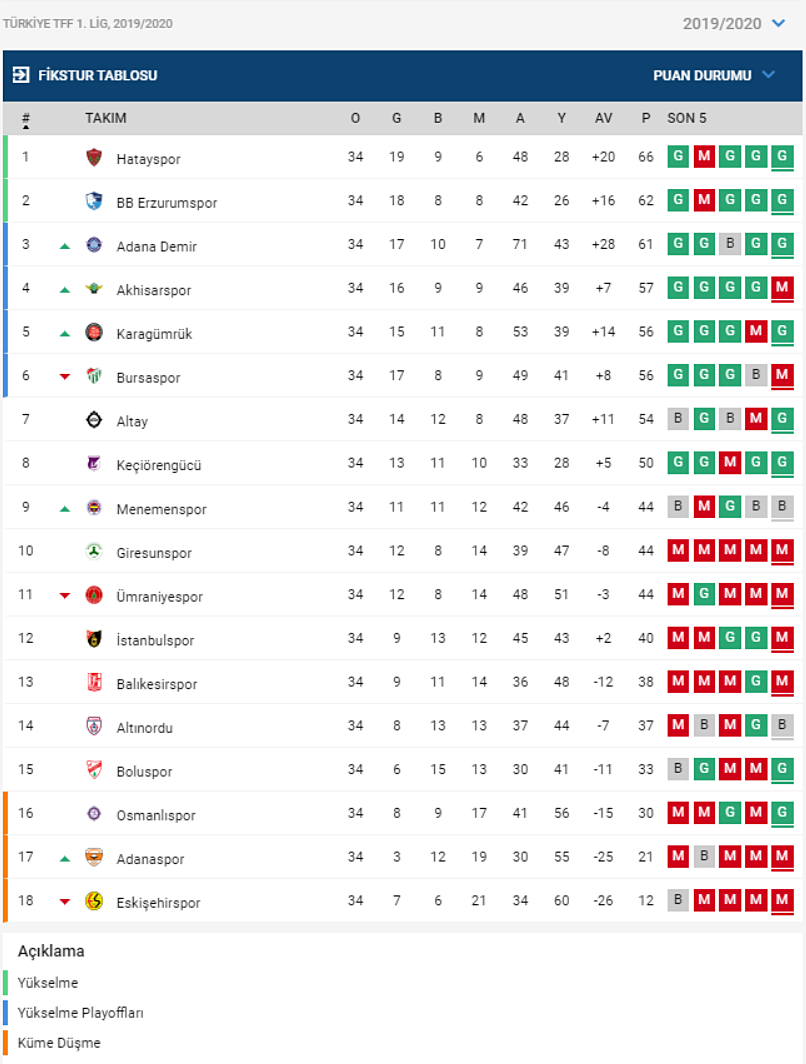Viewport: 806px width, 1064px height.
Task: Click the Adanaspor club crest
Action: coord(94,858)
